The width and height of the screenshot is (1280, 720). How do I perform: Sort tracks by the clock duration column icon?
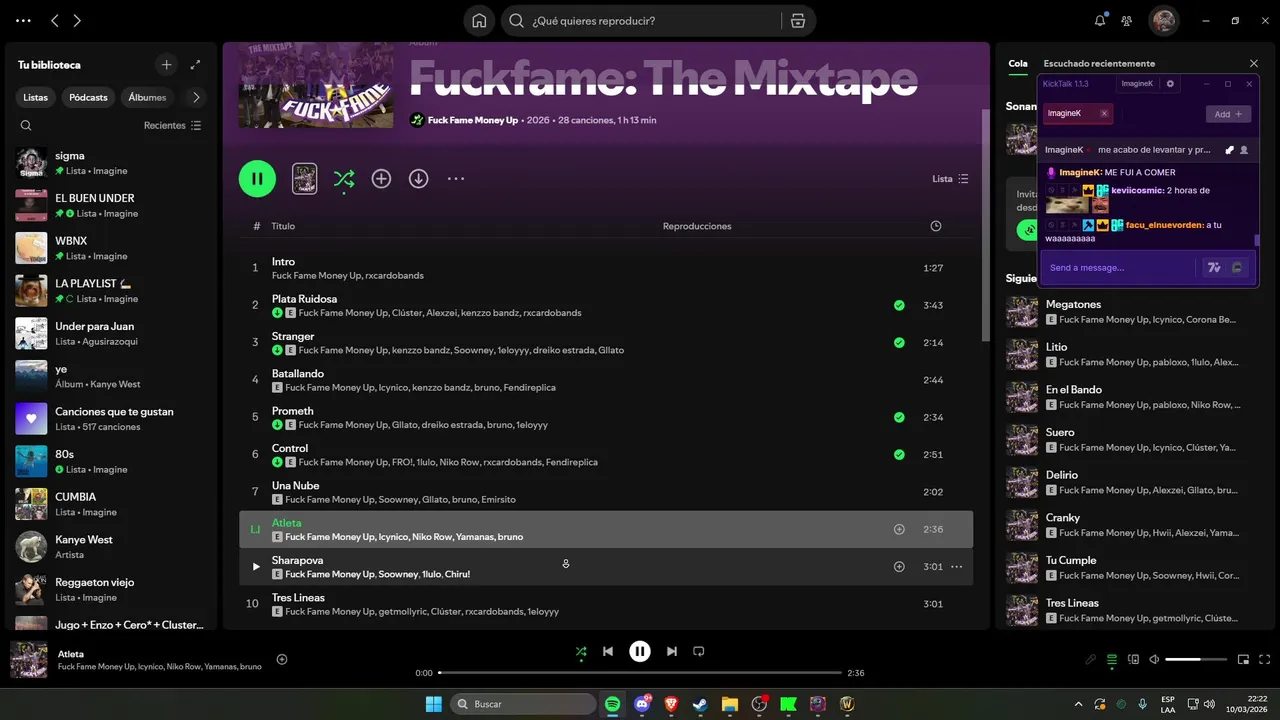(936, 226)
